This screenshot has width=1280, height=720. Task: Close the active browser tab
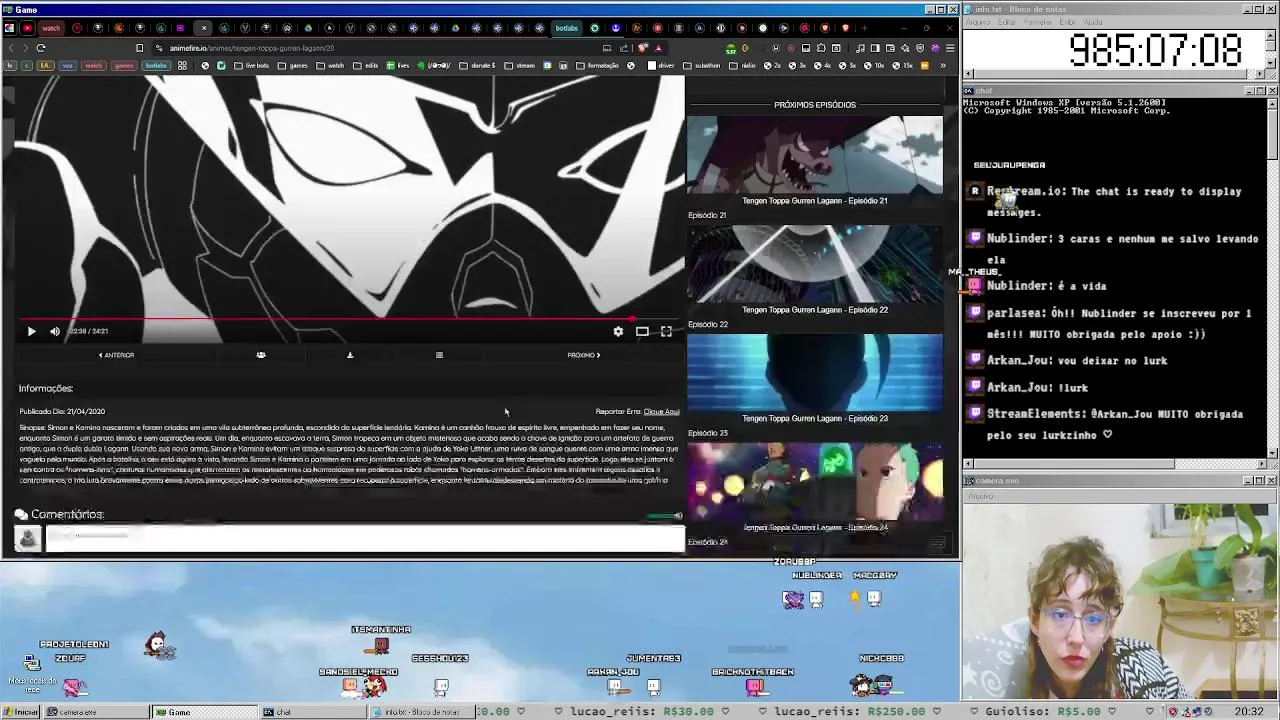tap(204, 28)
